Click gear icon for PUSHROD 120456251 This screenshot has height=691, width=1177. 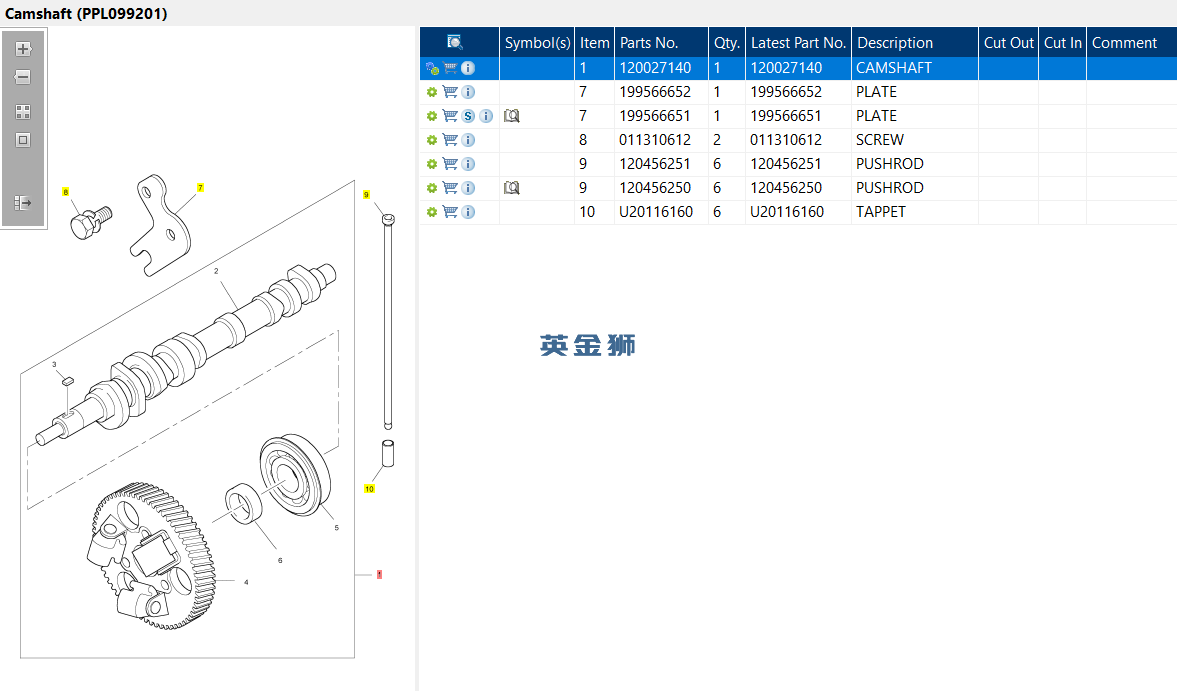point(432,164)
